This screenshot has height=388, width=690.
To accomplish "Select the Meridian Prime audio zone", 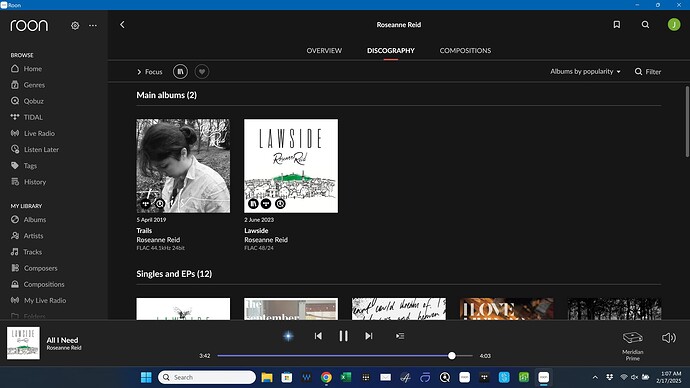I will (x=633, y=346).
